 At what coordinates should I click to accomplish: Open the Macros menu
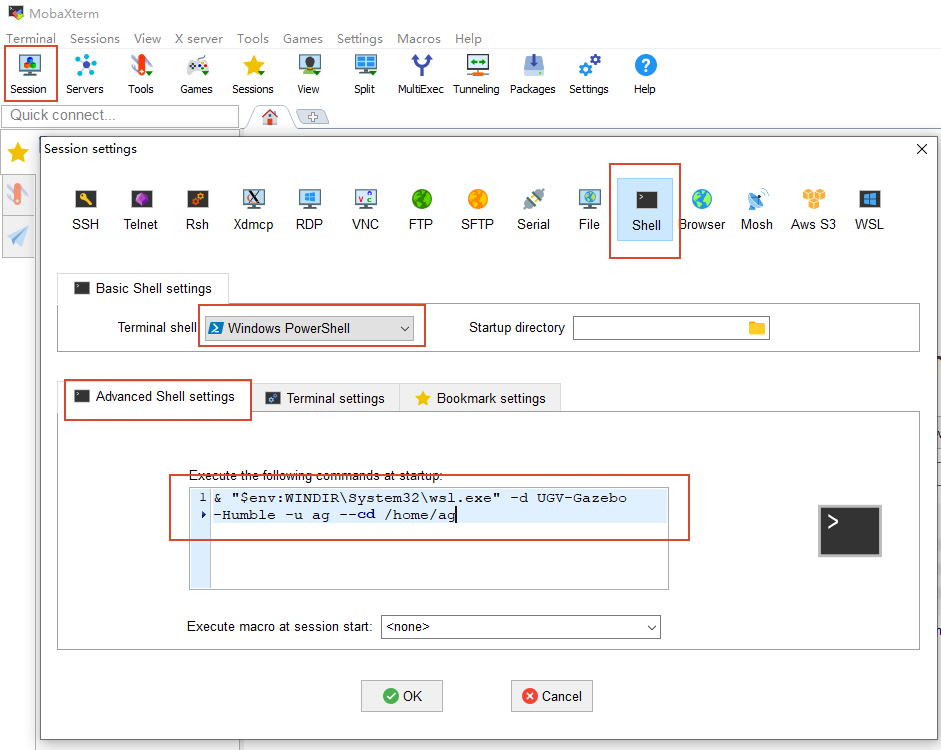point(419,38)
